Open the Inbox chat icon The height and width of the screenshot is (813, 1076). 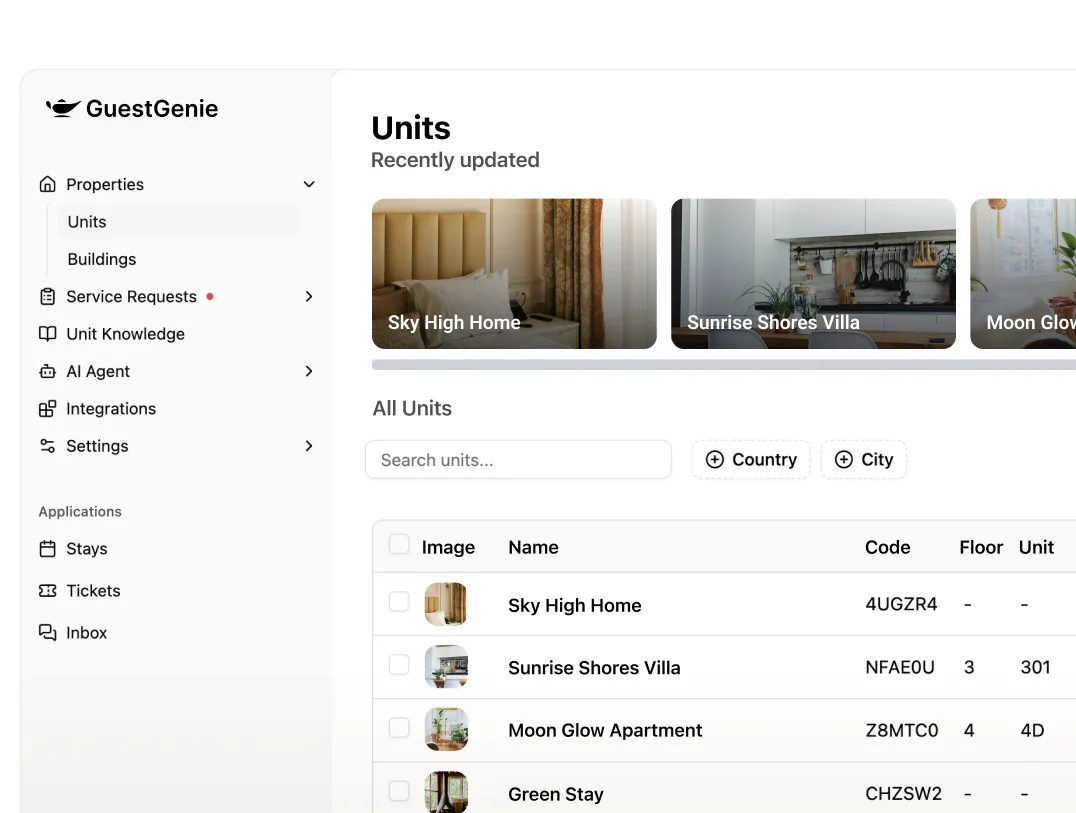coord(47,633)
